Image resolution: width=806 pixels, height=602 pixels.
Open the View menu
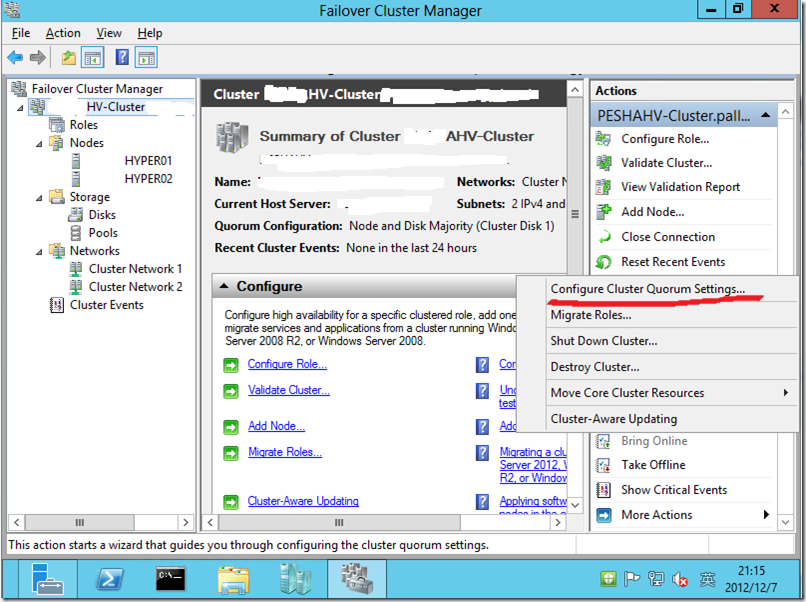pyautogui.click(x=108, y=33)
